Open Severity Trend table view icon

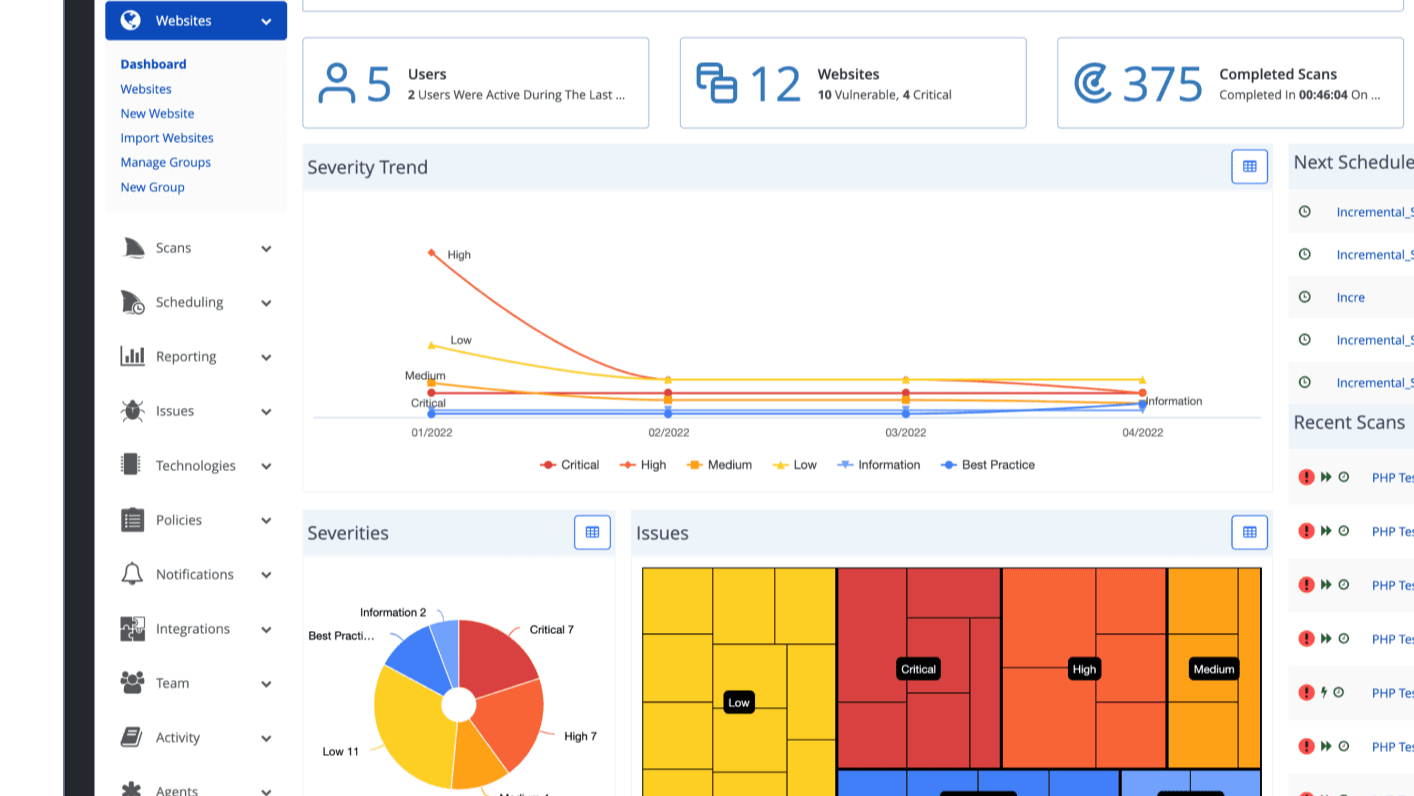click(1249, 167)
